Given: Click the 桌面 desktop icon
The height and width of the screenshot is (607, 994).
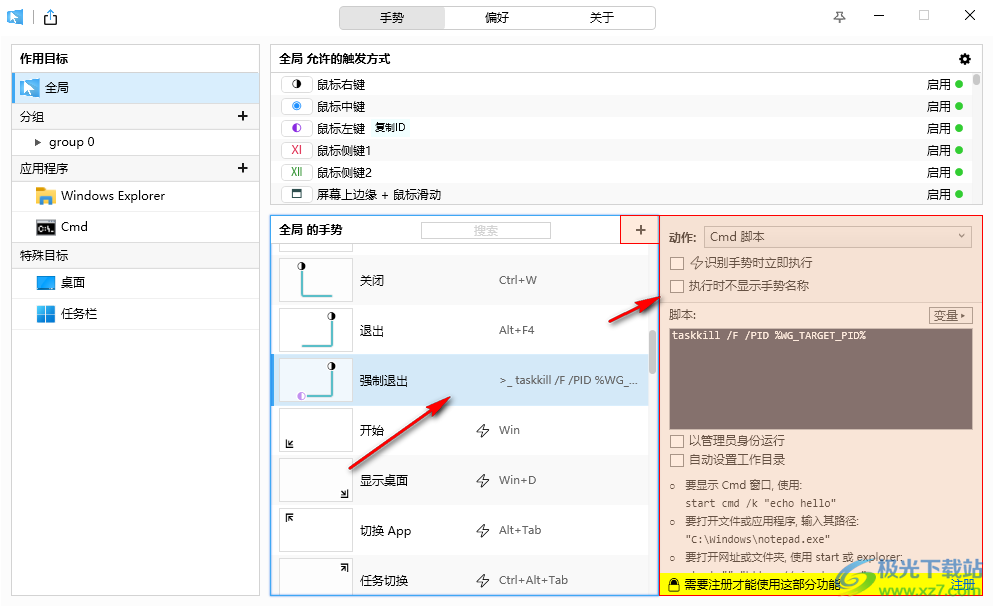Looking at the screenshot, I should 46,283.
